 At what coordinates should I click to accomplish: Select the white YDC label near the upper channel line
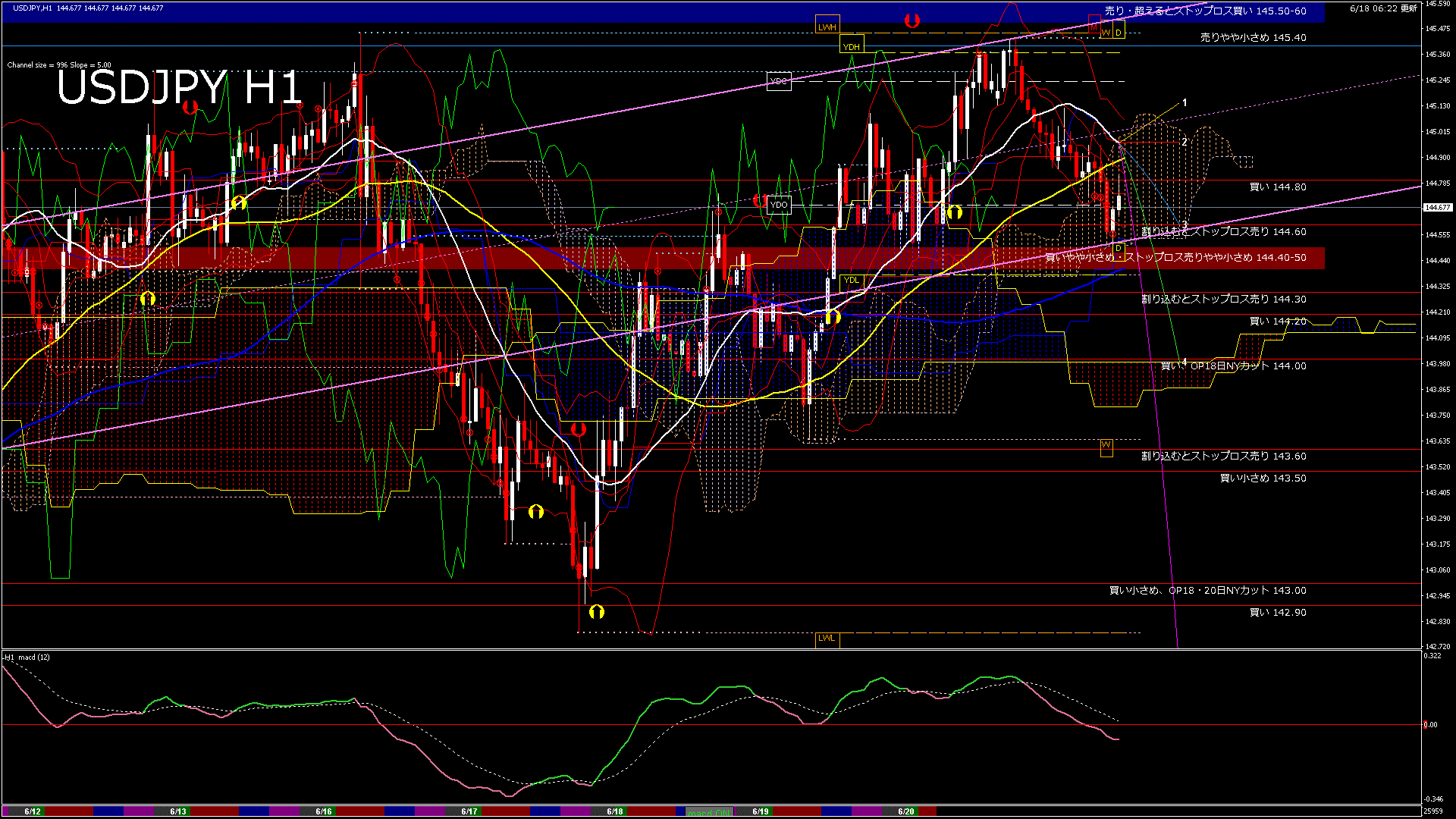[779, 81]
